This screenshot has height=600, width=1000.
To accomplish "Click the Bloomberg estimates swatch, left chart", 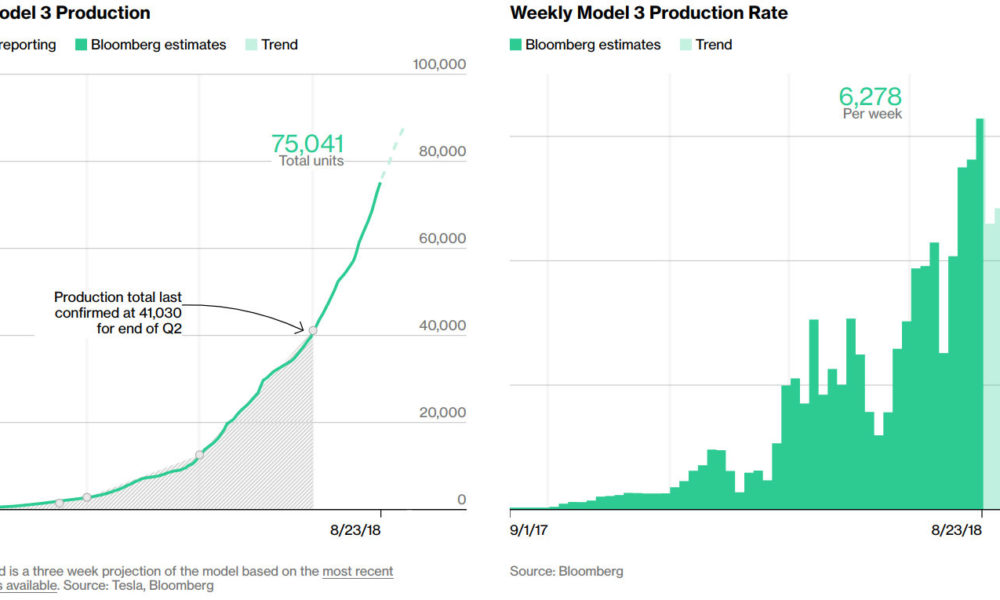I will pyautogui.click(x=81, y=45).
